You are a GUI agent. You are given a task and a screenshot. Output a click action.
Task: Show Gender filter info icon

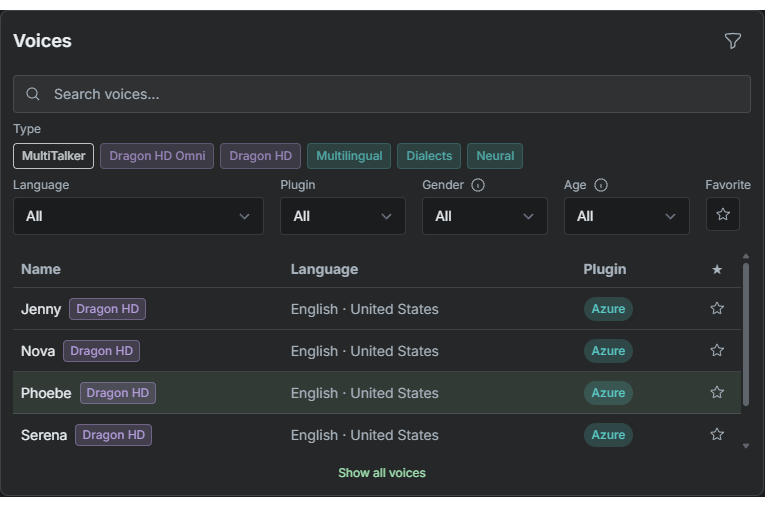pyautogui.click(x=478, y=185)
